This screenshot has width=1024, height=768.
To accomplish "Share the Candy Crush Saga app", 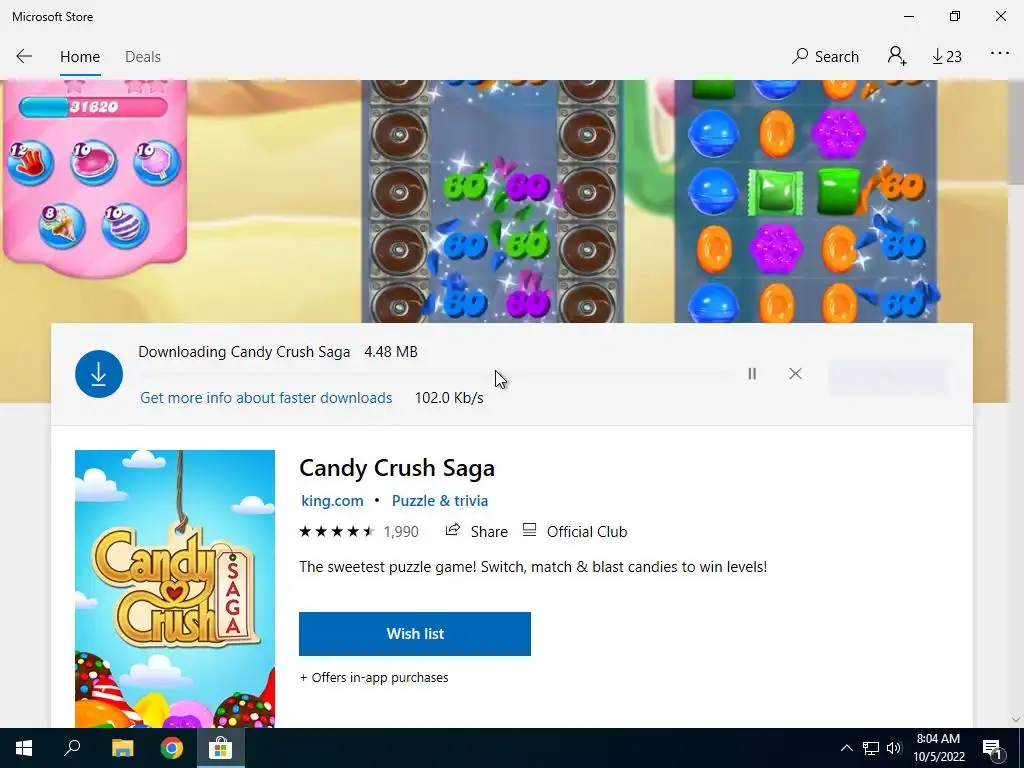I will (476, 532).
